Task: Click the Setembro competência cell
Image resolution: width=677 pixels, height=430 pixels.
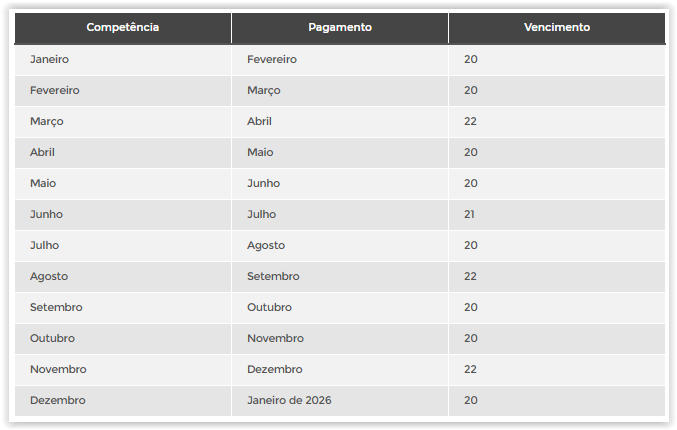Action: pos(56,307)
